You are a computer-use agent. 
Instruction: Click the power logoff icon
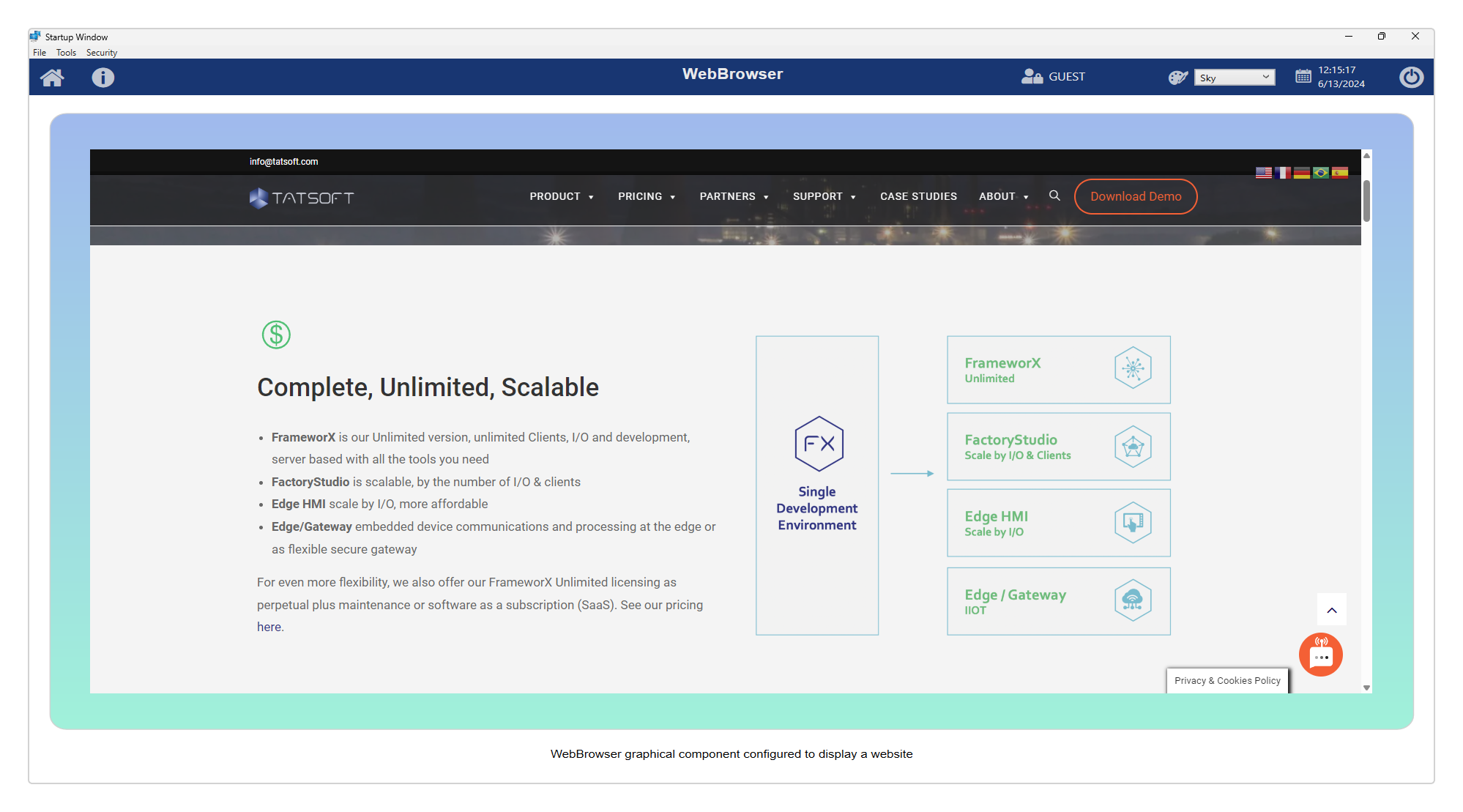point(1411,77)
